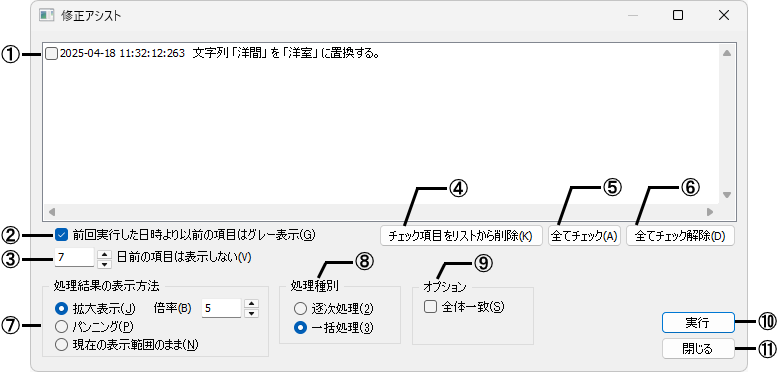Select 一括処理 processing type
This screenshot has width=778, height=372.
[x=300, y=327]
